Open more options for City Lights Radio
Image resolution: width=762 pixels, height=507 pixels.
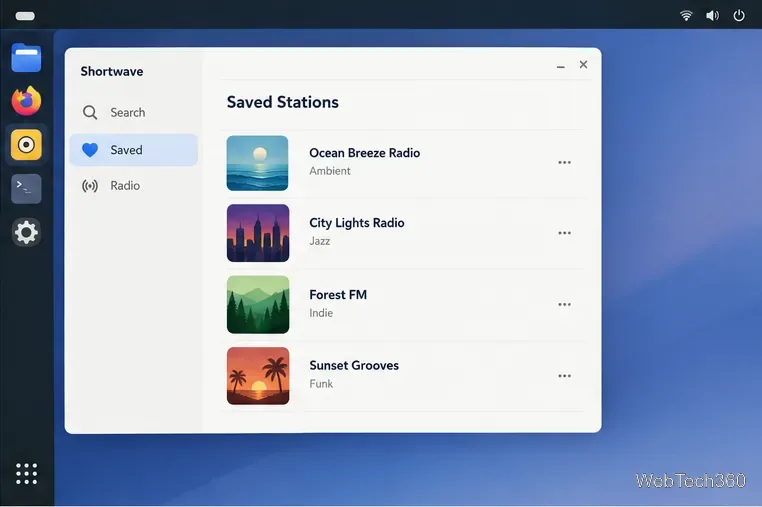(564, 233)
